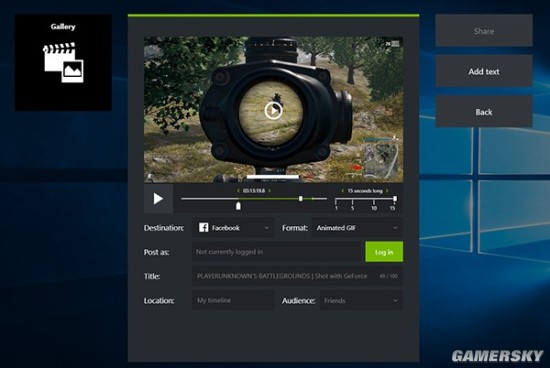Expand the Destination Facebook dropdown
The height and width of the screenshot is (368, 550).
(233, 228)
